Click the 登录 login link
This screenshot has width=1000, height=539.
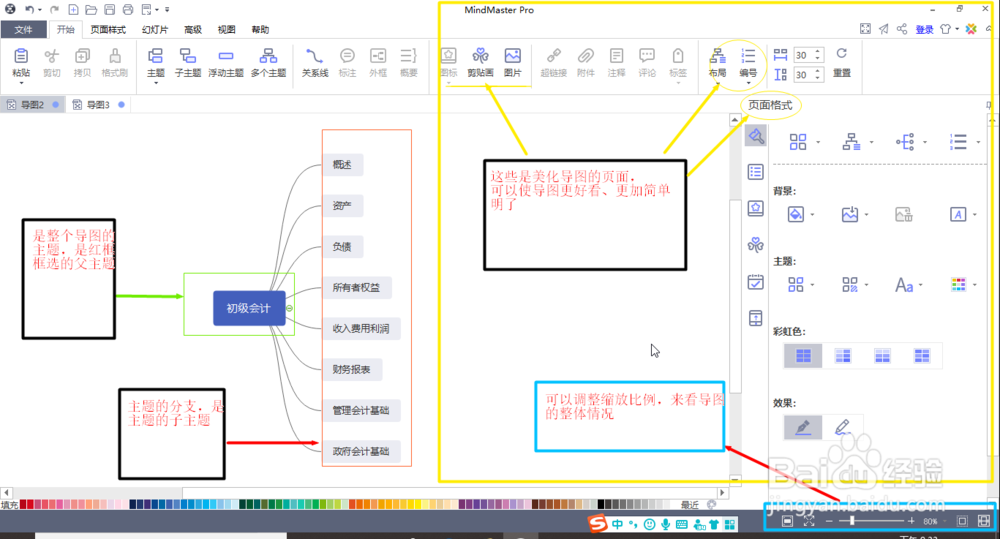924,29
